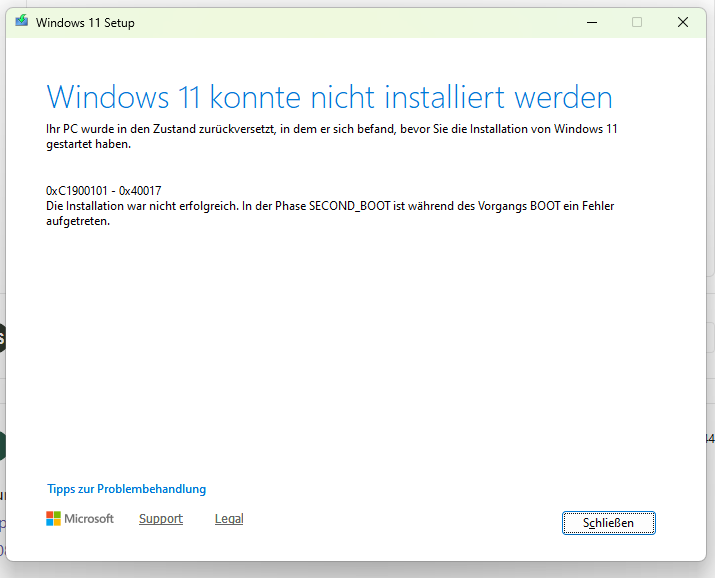Click the Windows 11 Setup title text
The height and width of the screenshot is (578, 715).
85,22
